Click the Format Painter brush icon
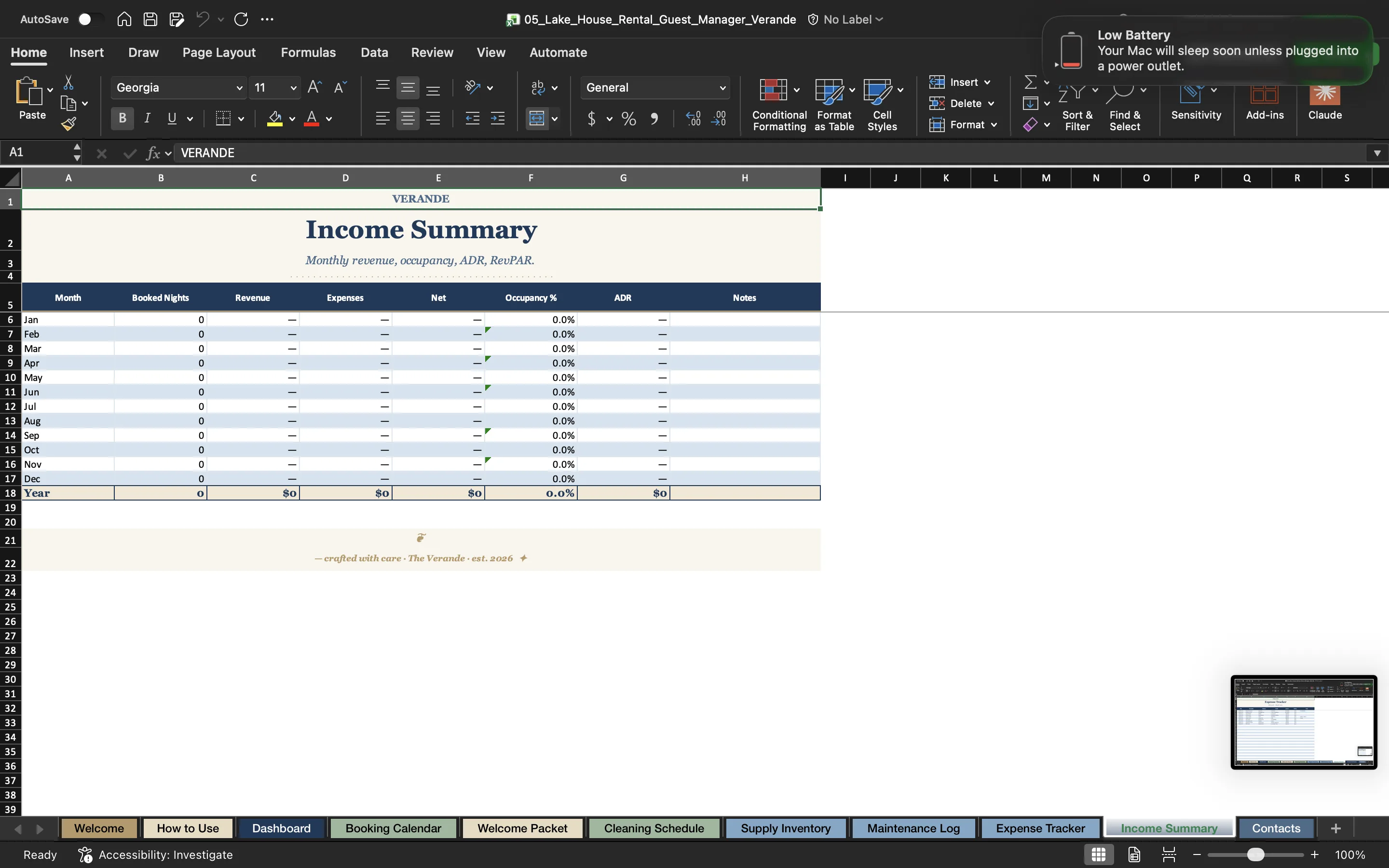This screenshot has height=868, width=1389. [69, 124]
